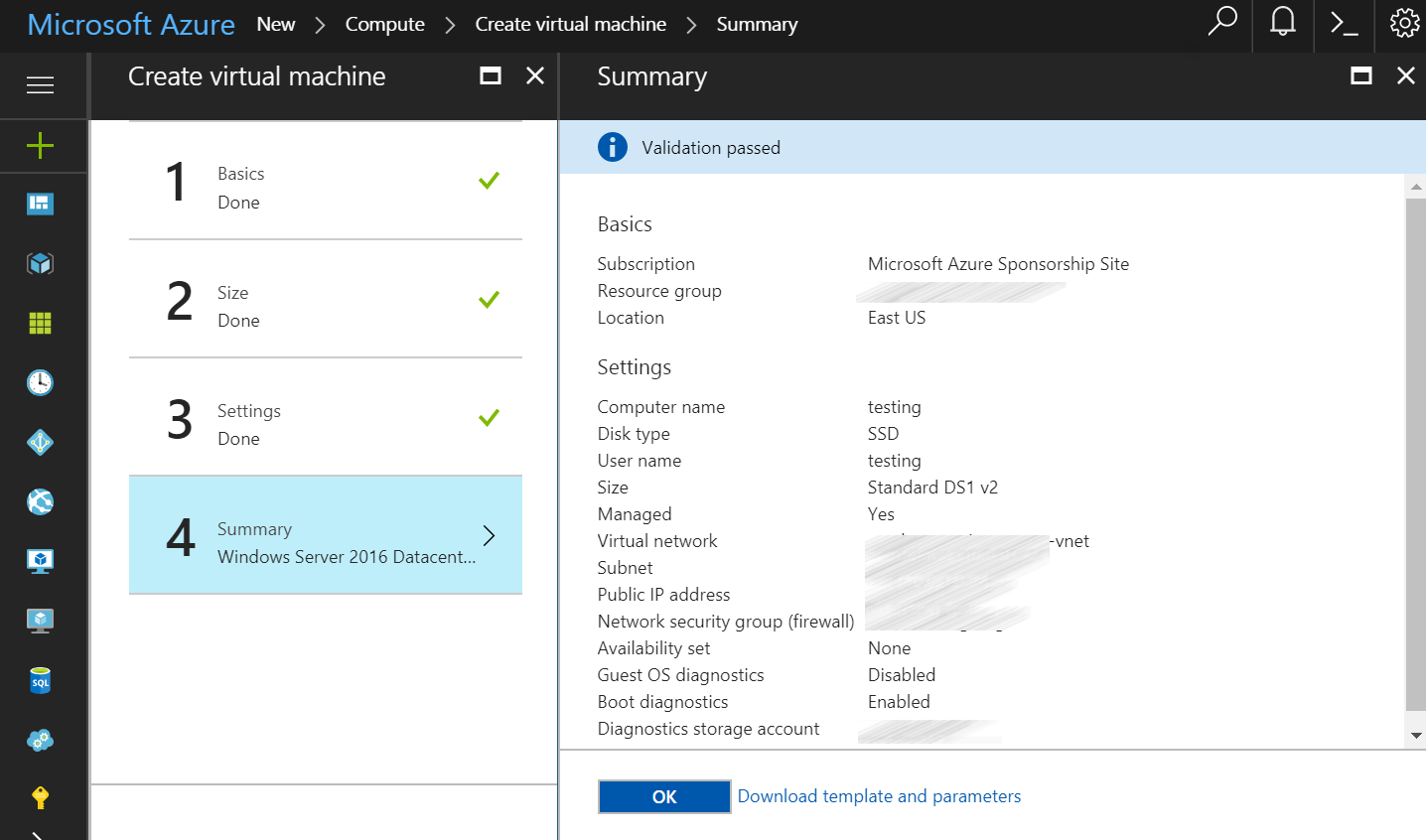The width and height of the screenshot is (1426, 840).
Task: Go to the Create virtual machine breadcrumb
Action: click(571, 24)
